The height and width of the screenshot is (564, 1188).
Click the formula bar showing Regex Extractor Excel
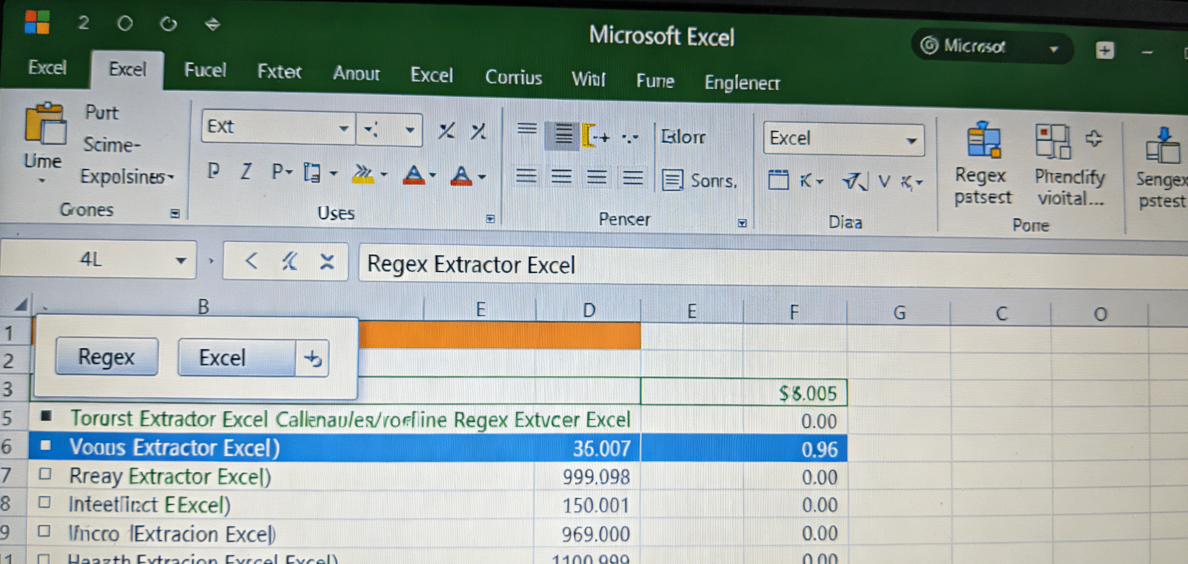[x=773, y=265]
